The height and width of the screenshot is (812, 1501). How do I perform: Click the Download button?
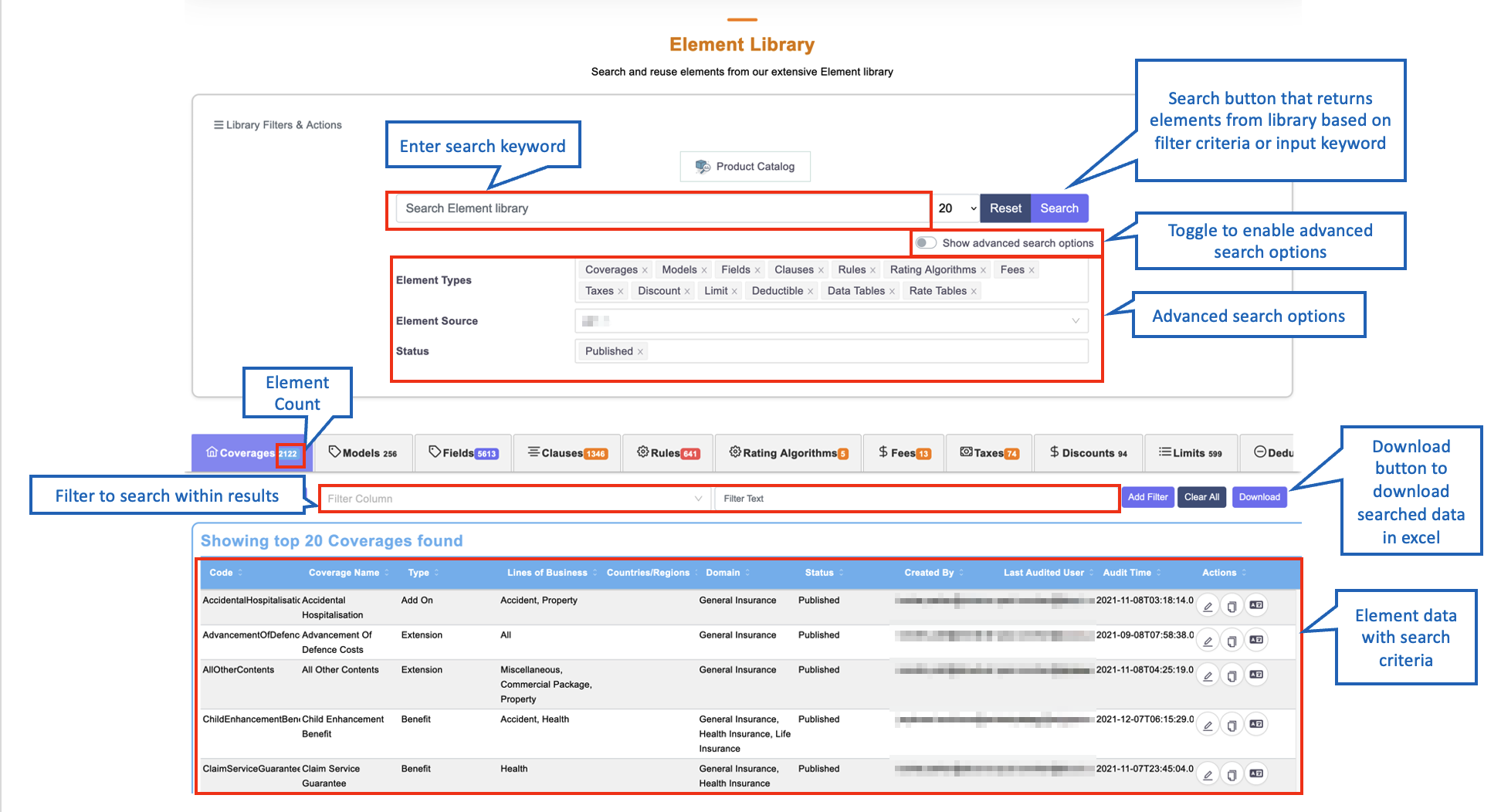pyautogui.click(x=1259, y=497)
